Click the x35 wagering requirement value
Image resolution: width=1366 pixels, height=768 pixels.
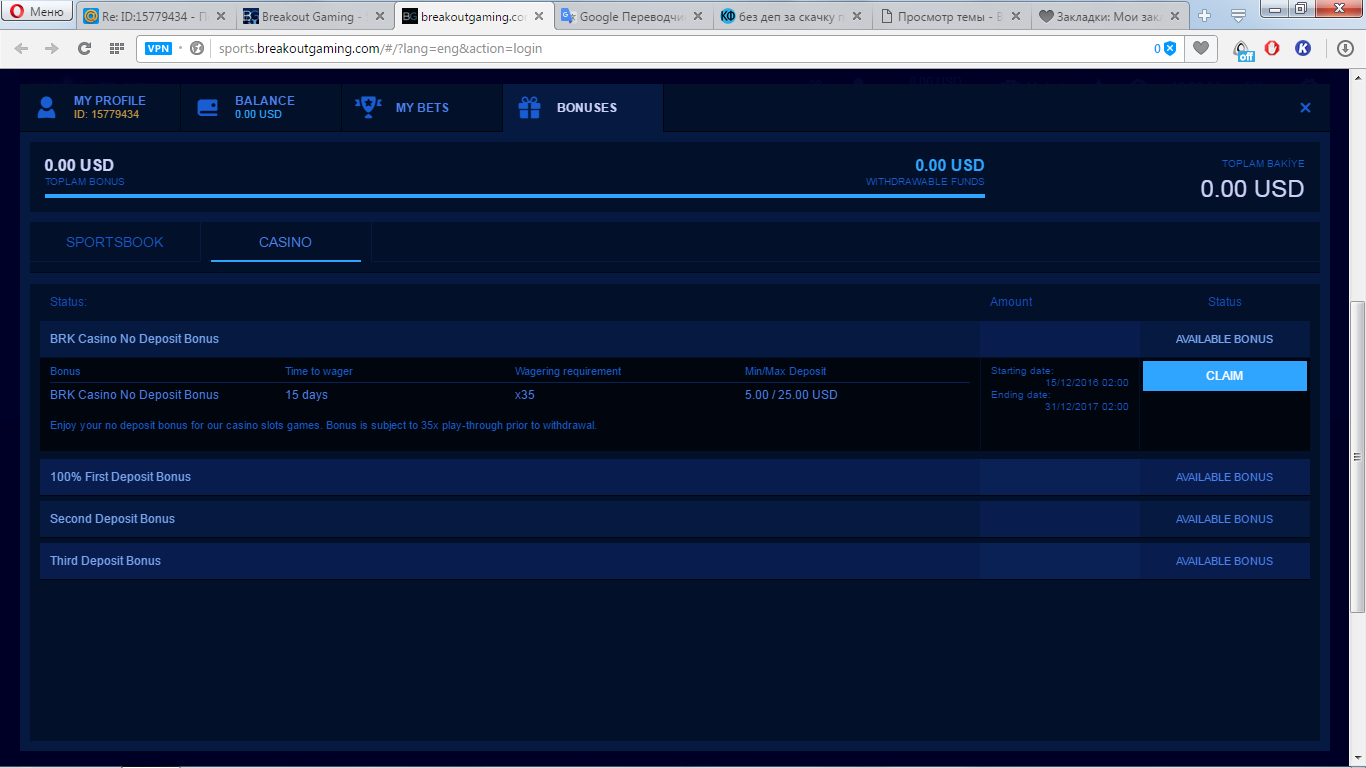point(525,395)
